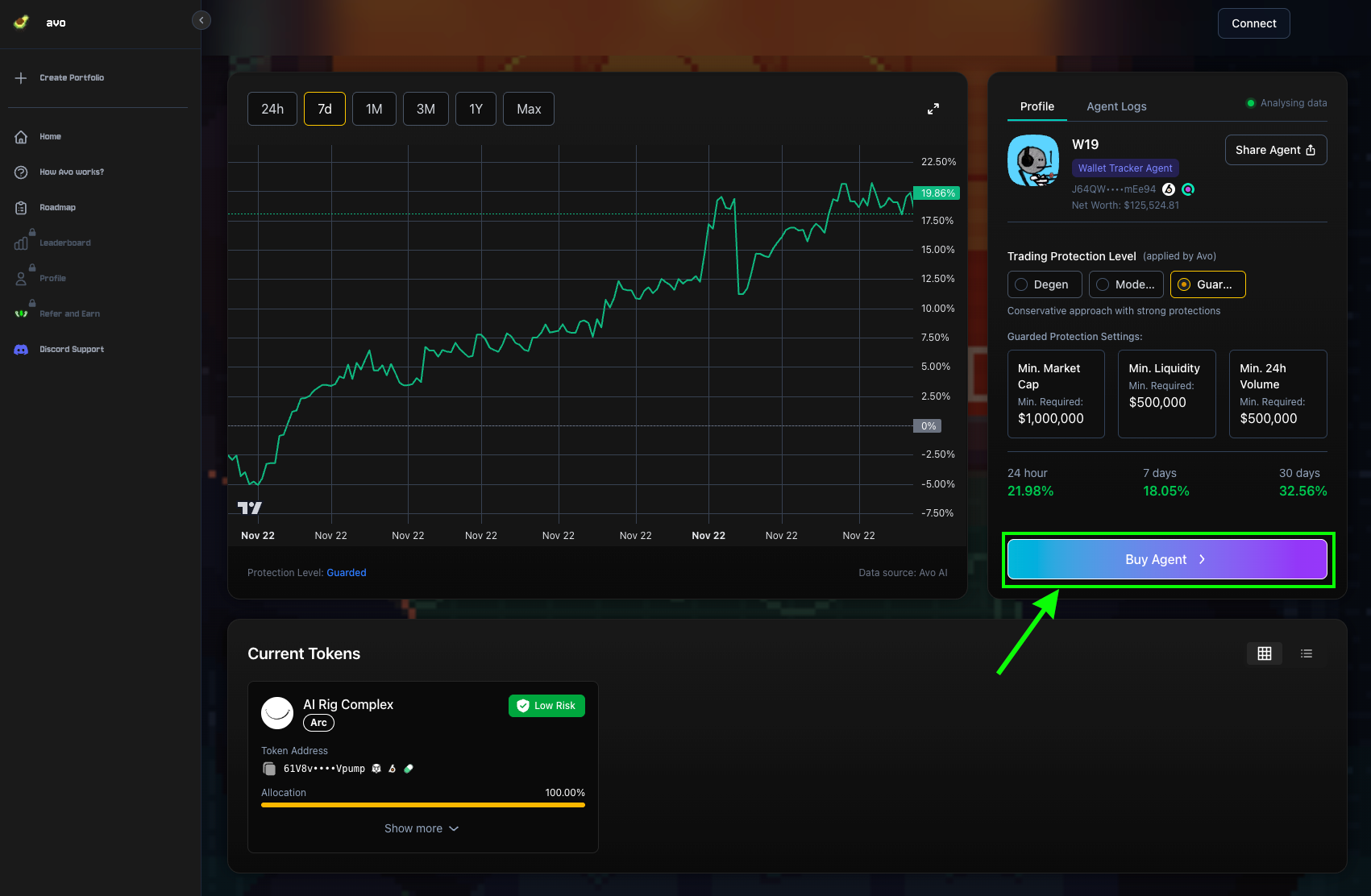The height and width of the screenshot is (896, 1371).
Task: Collapse the sidebar with the chevron button
Action: pyautogui.click(x=201, y=20)
